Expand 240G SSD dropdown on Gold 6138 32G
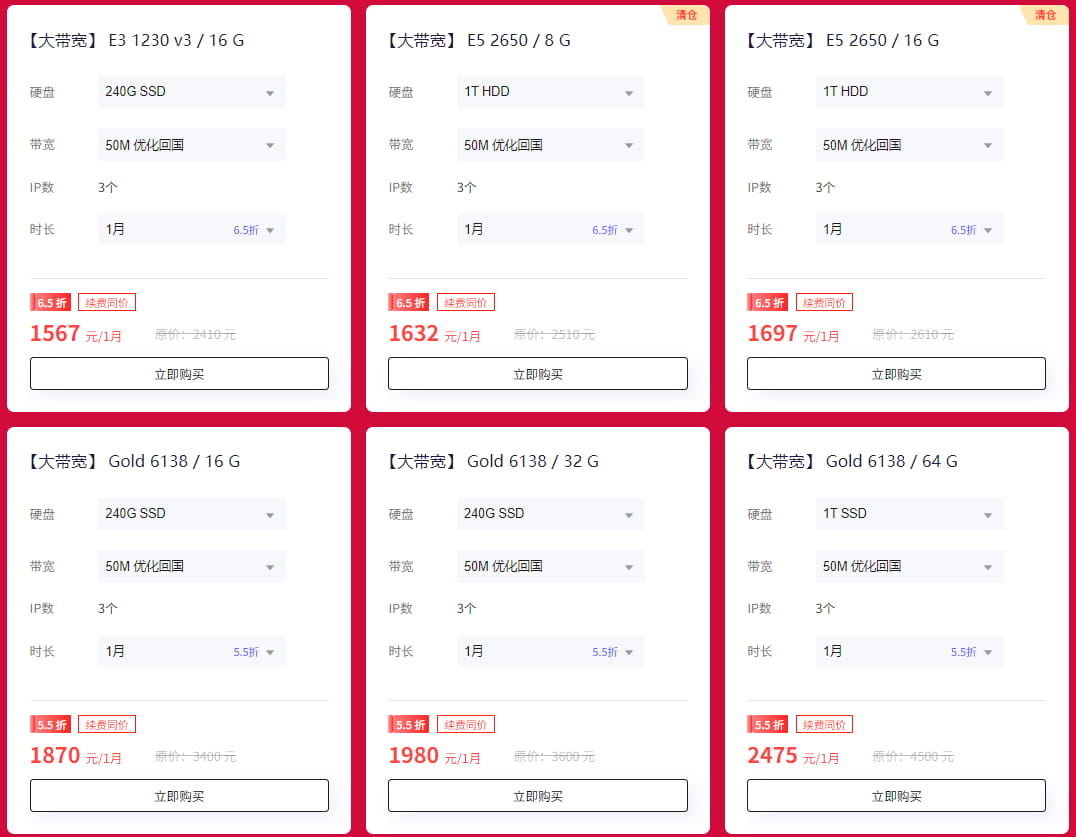 click(x=550, y=514)
